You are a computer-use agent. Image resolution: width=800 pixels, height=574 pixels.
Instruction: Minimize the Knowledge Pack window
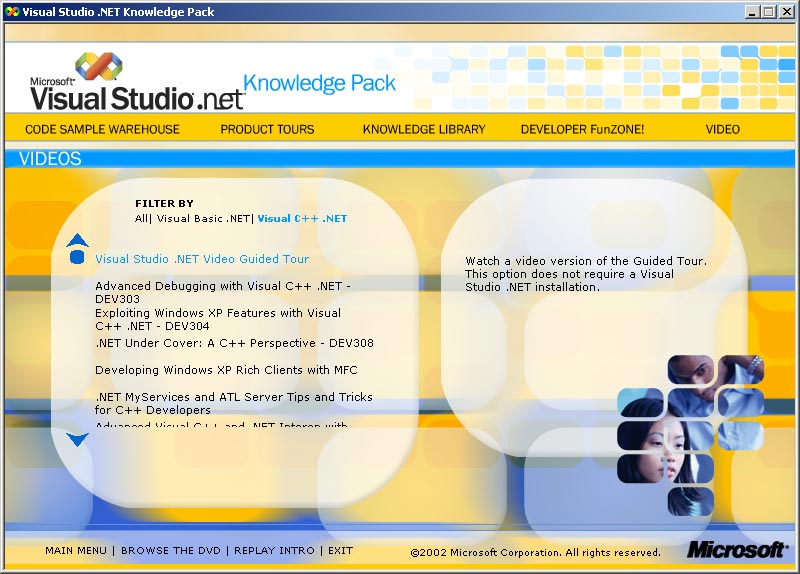[751, 12]
